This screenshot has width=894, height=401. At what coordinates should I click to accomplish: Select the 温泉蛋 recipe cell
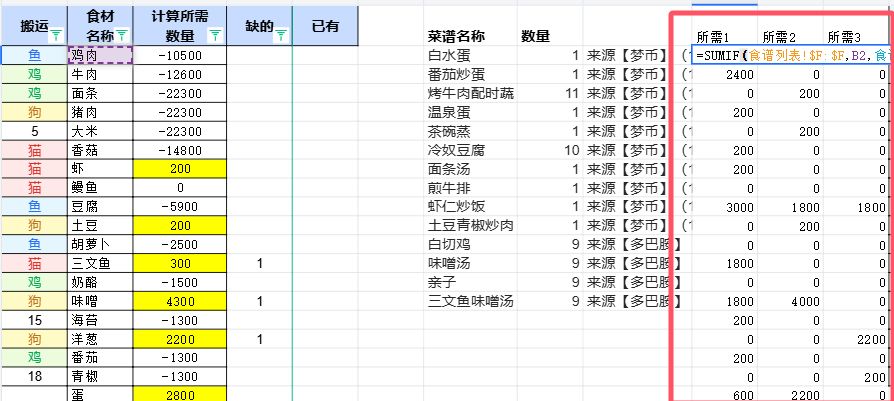(x=470, y=112)
